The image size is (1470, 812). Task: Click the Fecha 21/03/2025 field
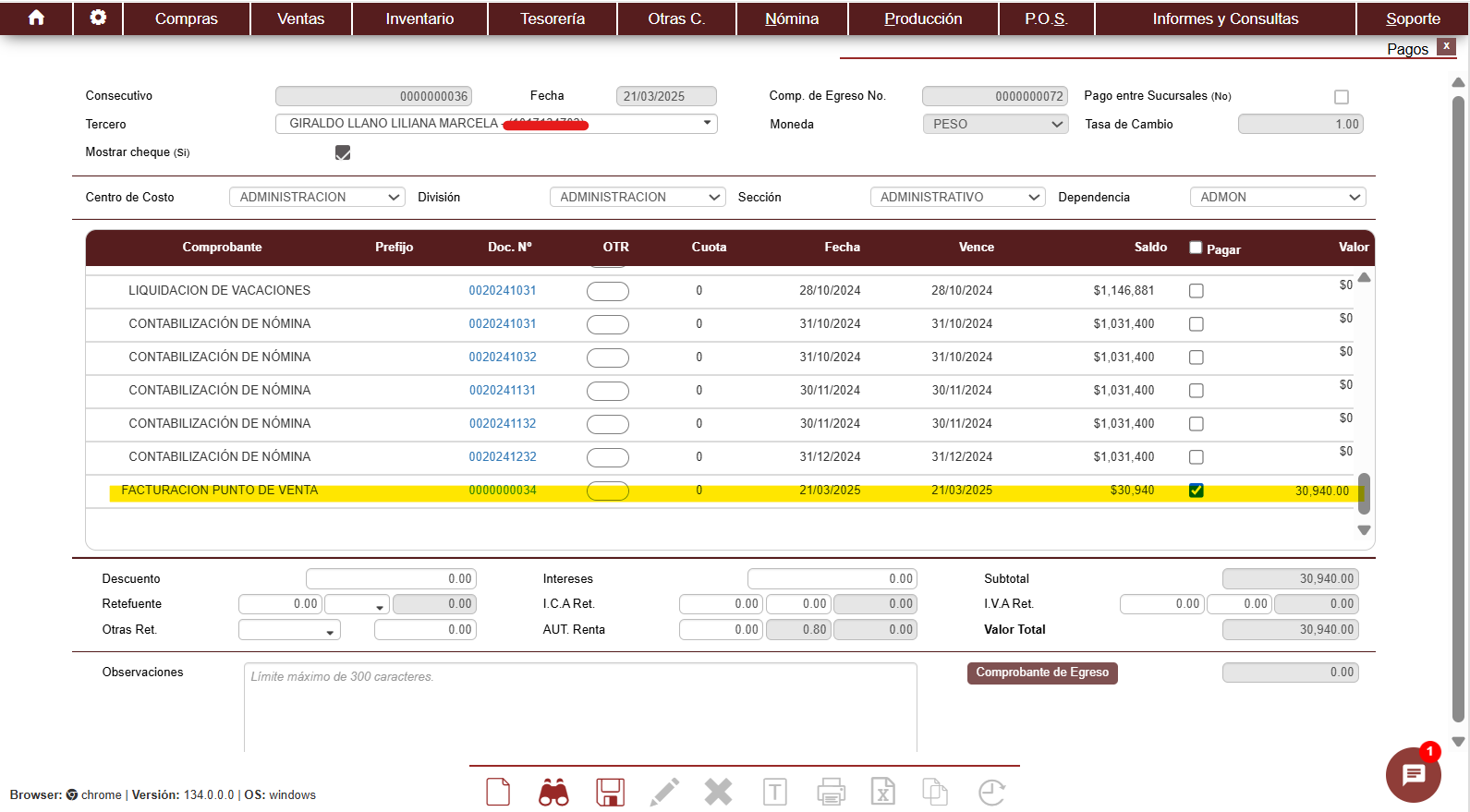coord(666,96)
